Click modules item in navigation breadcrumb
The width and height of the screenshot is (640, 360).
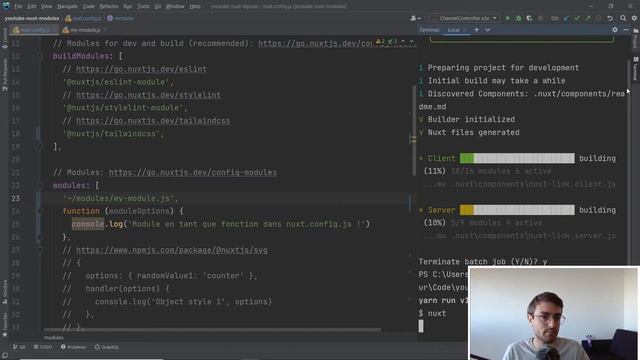click(121, 18)
